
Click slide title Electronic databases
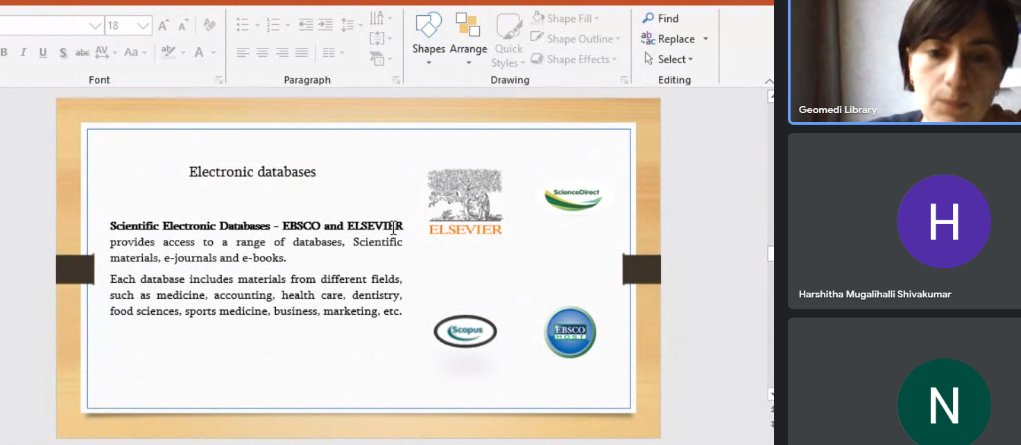pyautogui.click(x=252, y=172)
